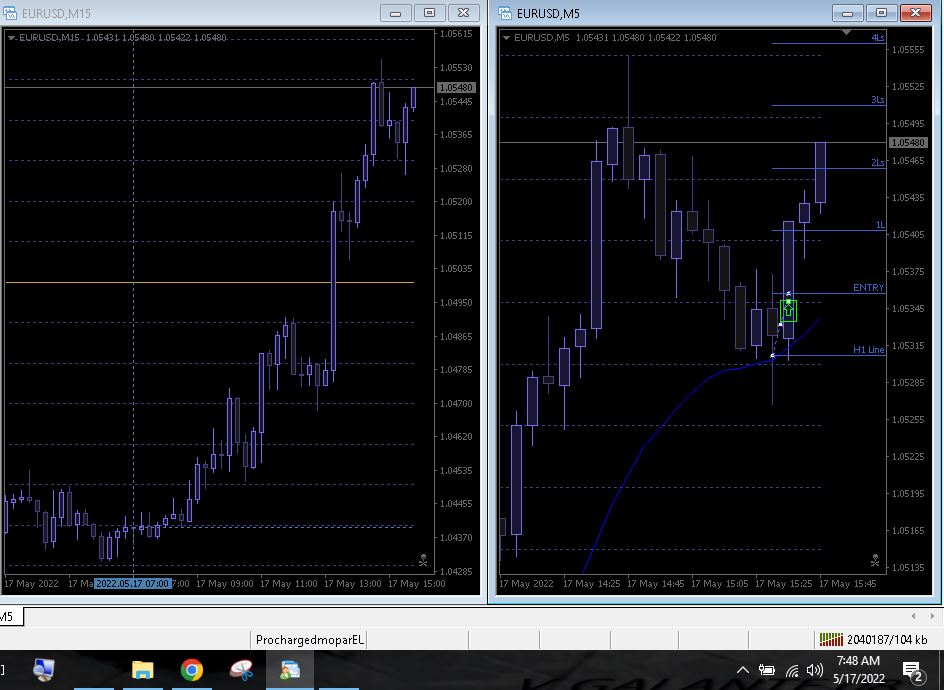Select the 3Ls level label
The width and height of the screenshot is (944, 690).
tap(878, 99)
